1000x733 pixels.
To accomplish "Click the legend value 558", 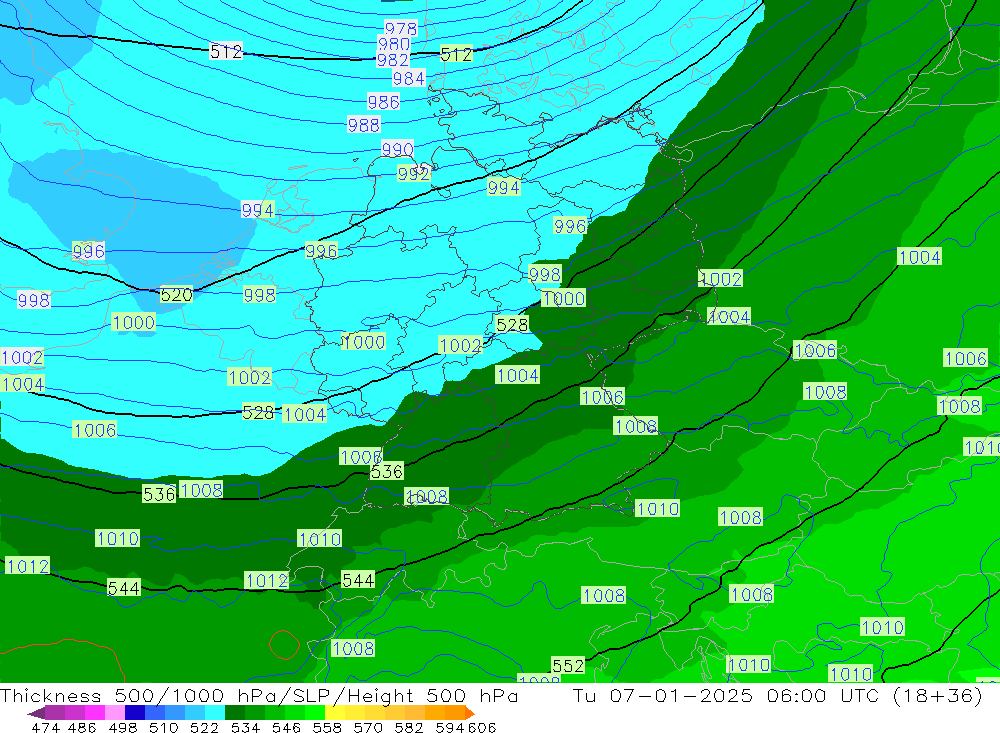I will (x=327, y=727).
